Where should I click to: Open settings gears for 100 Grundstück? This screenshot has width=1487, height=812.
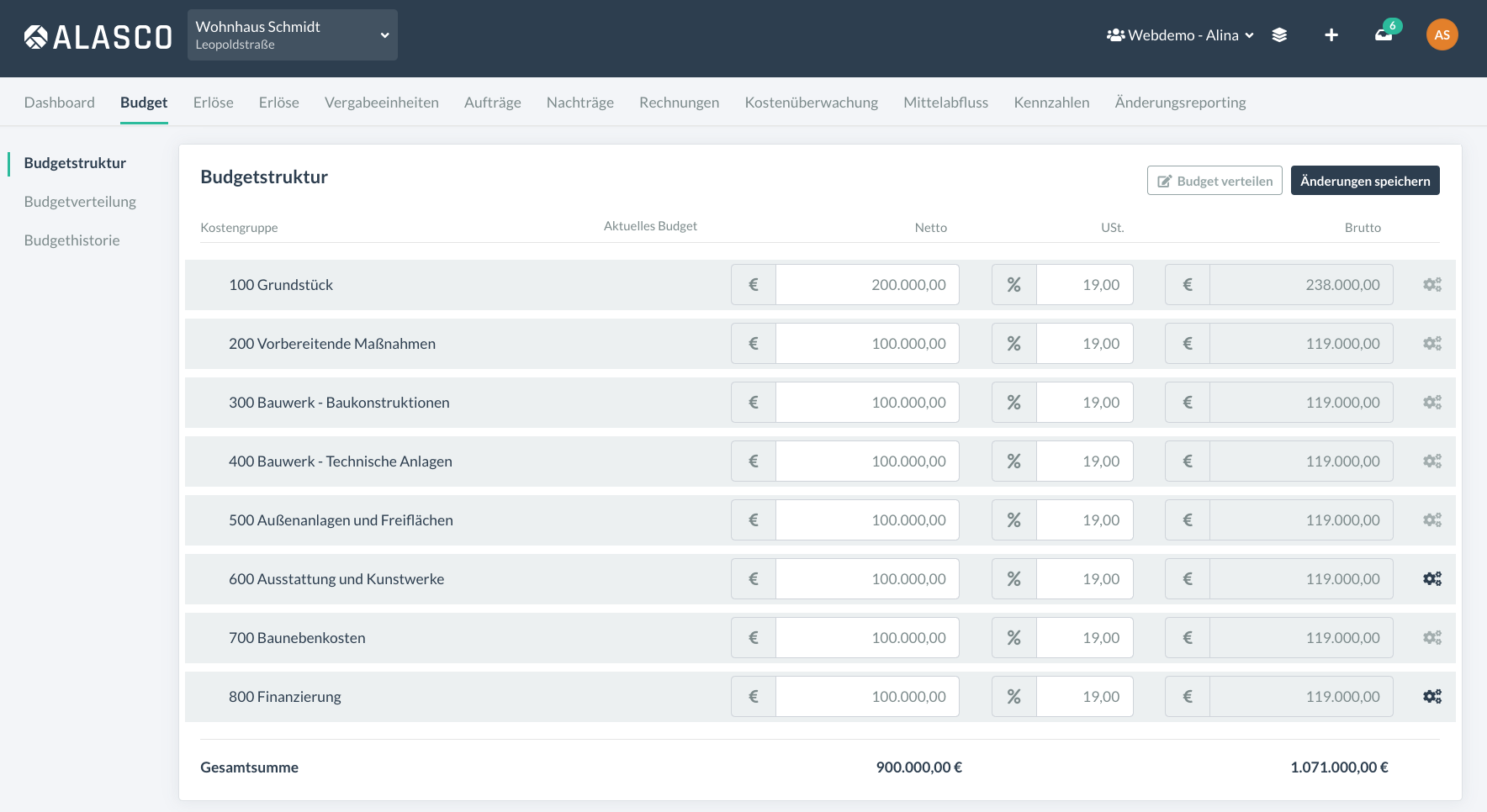click(x=1432, y=285)
